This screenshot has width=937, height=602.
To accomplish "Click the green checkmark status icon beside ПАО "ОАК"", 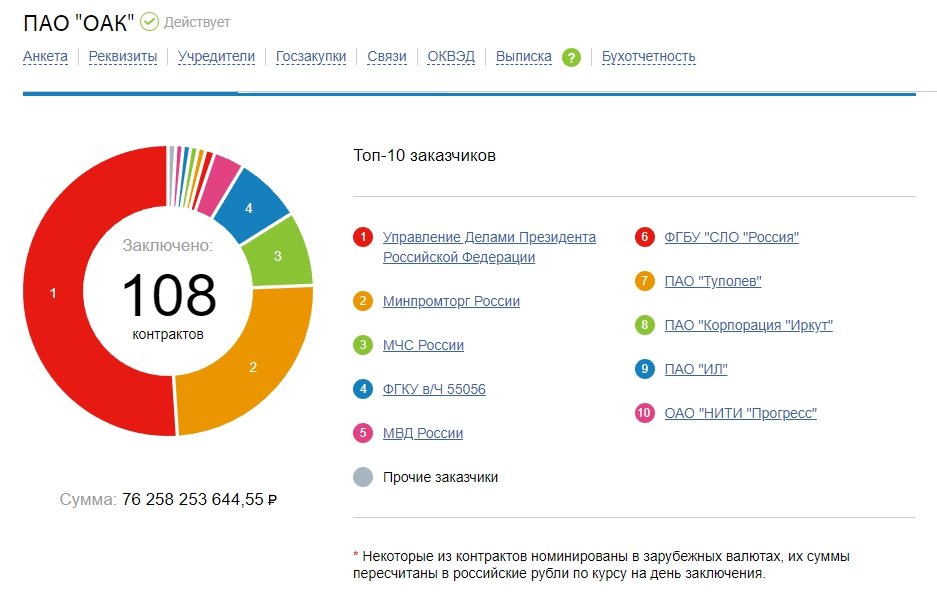I will 149,22.
